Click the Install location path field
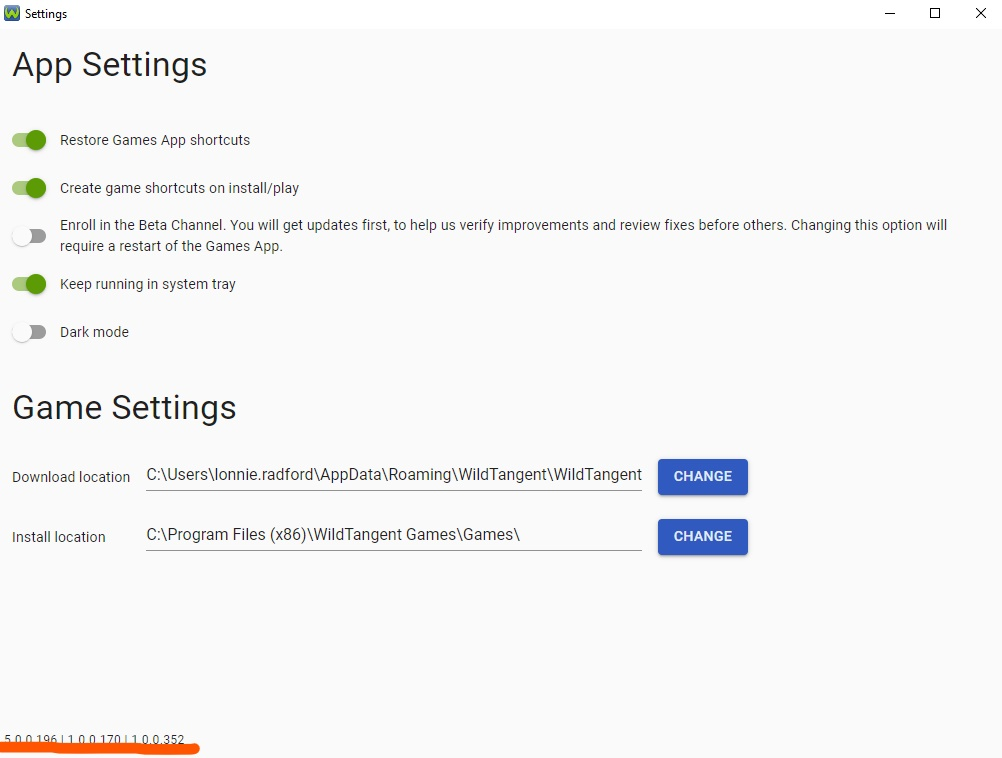Image resolution: width=1002 pixels, height=758 pixels. (x=394, y=535)
